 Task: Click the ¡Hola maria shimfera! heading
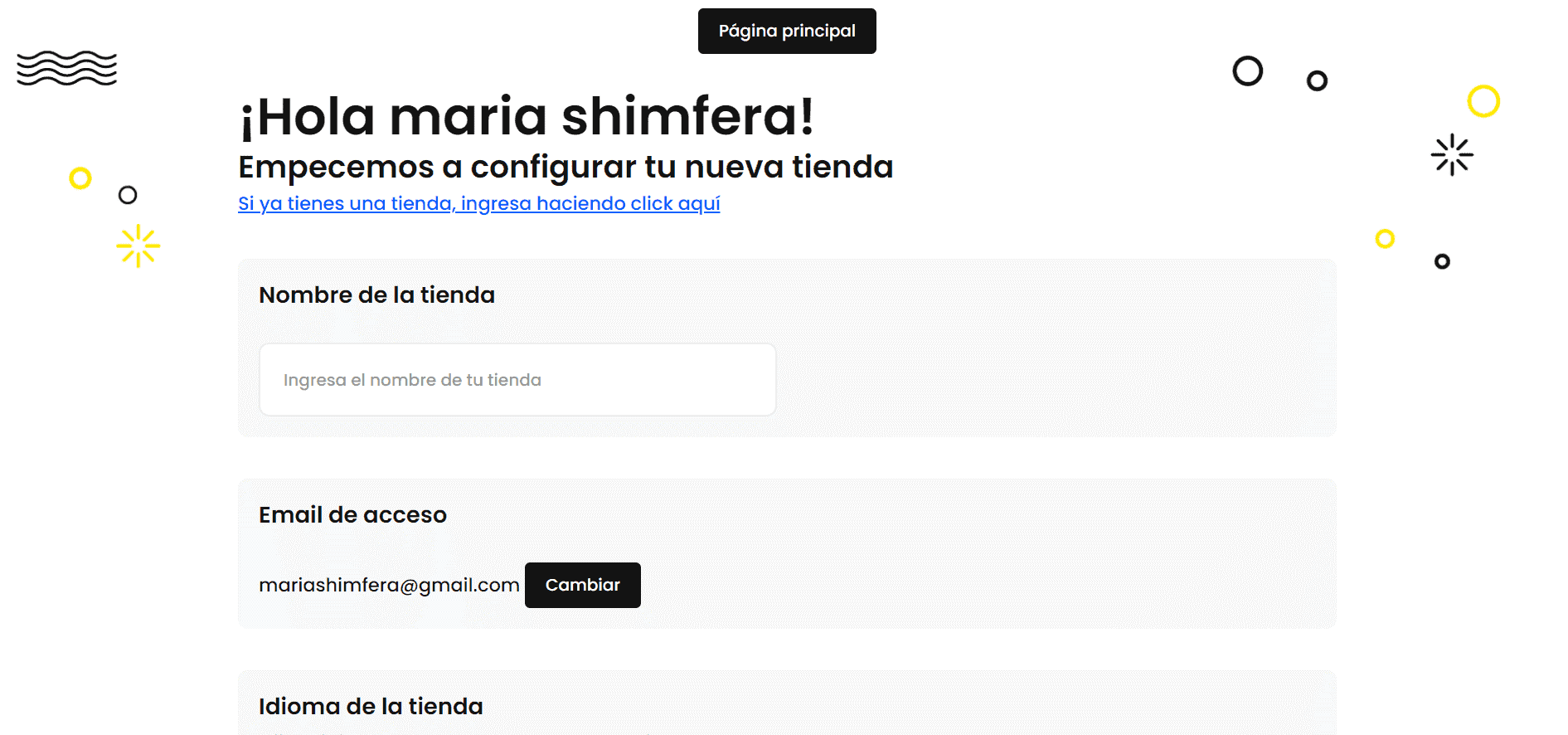[527, 116]
